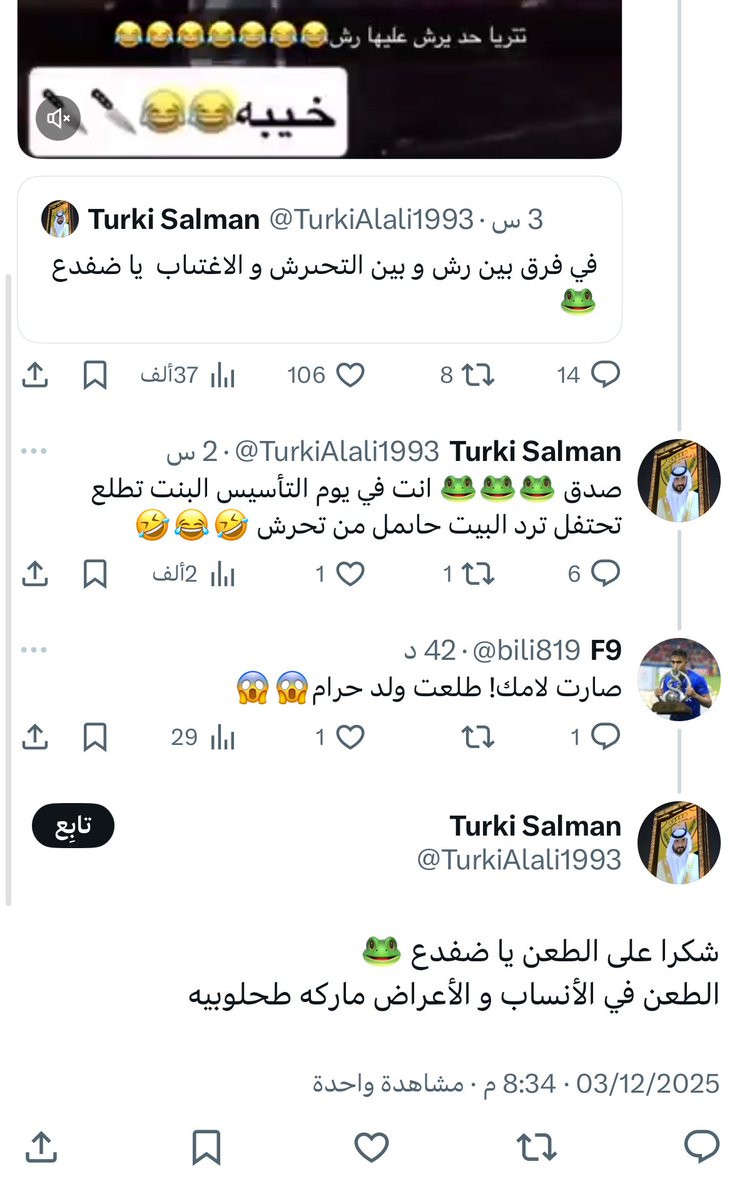Share the main tweet at bottom
The height and width of the screenshot is (1199, 737).
41,1147
